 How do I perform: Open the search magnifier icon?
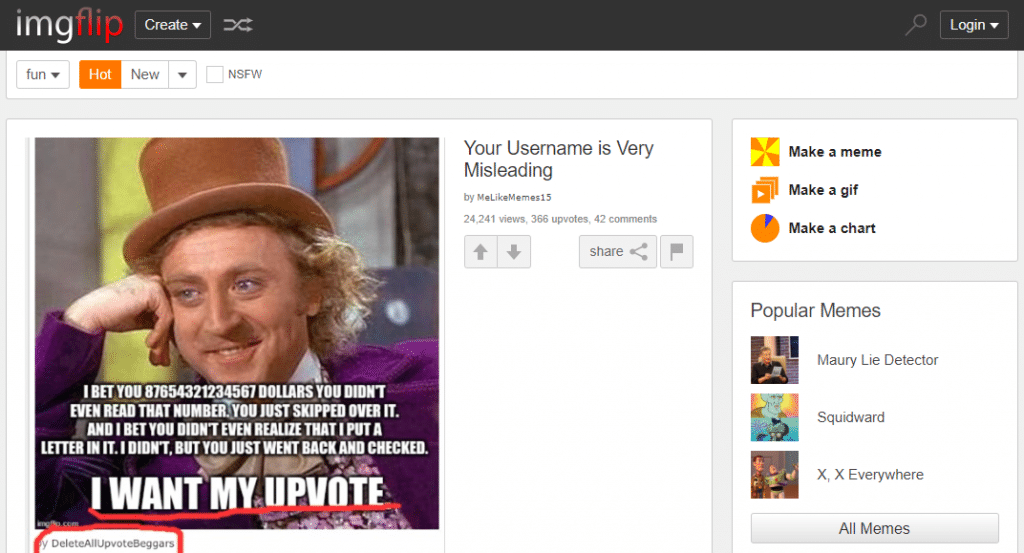916,25
